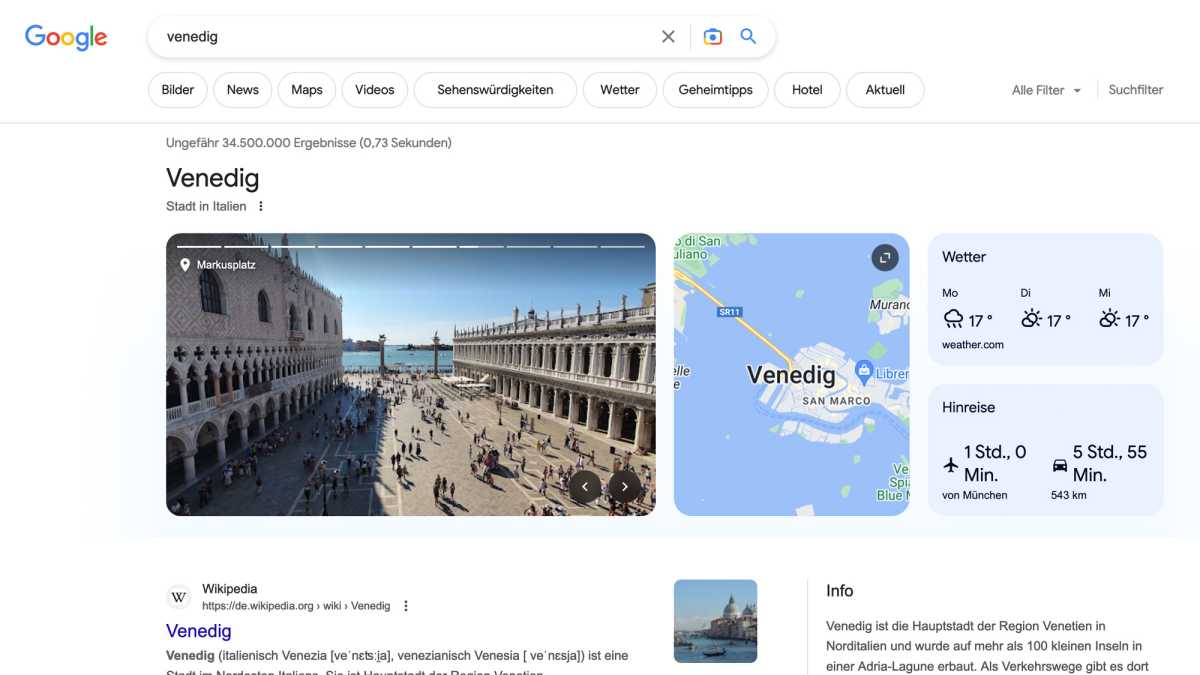Click the von München text
Screen dimensions: 1200x675
tap(975, 495)
